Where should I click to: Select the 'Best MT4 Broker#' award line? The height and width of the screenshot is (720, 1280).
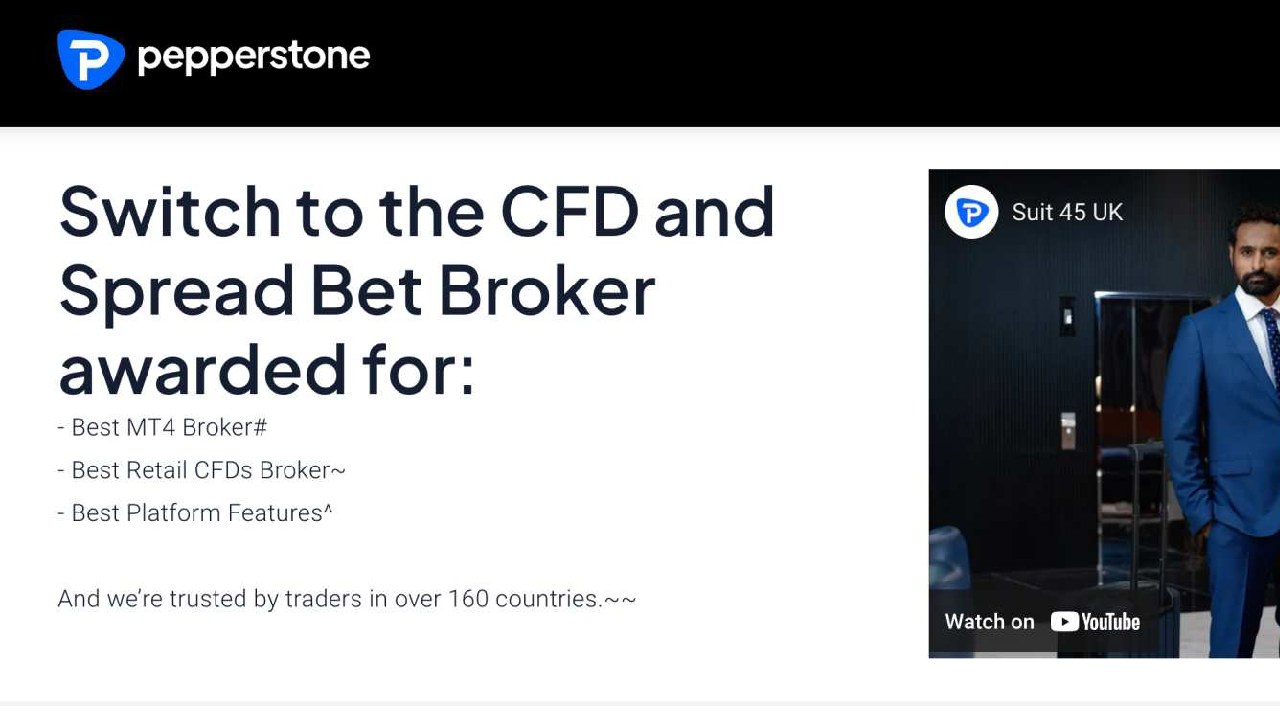tap(160, 427)
